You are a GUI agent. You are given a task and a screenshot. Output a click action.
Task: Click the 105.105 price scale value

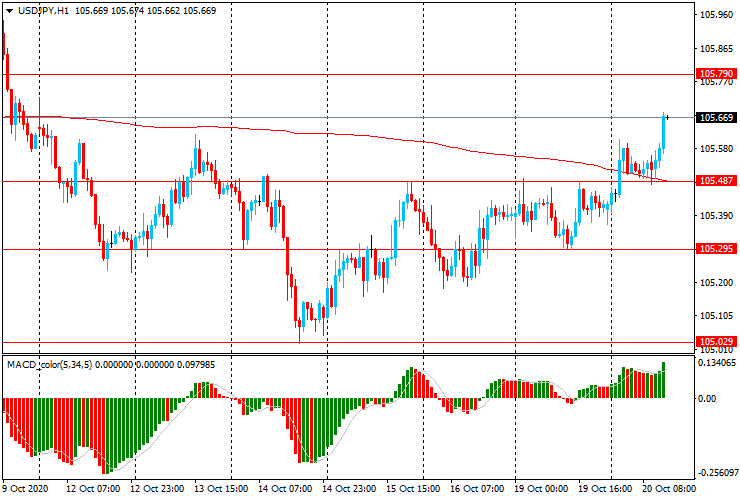point(716,316)
